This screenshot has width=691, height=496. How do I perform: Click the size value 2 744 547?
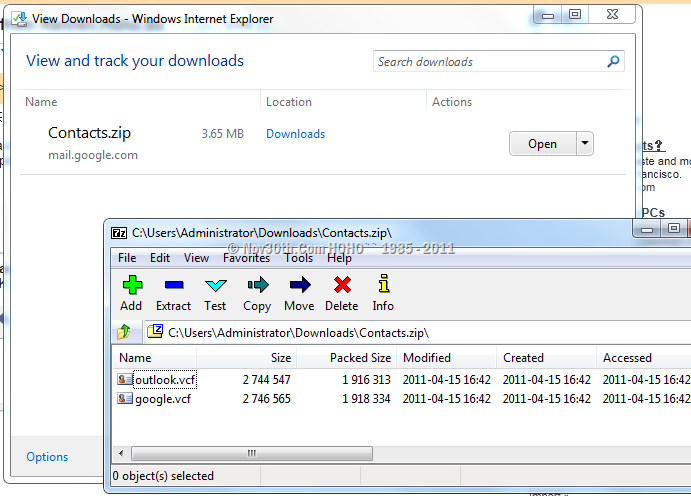pyautogui.click(x=267, y=380)
